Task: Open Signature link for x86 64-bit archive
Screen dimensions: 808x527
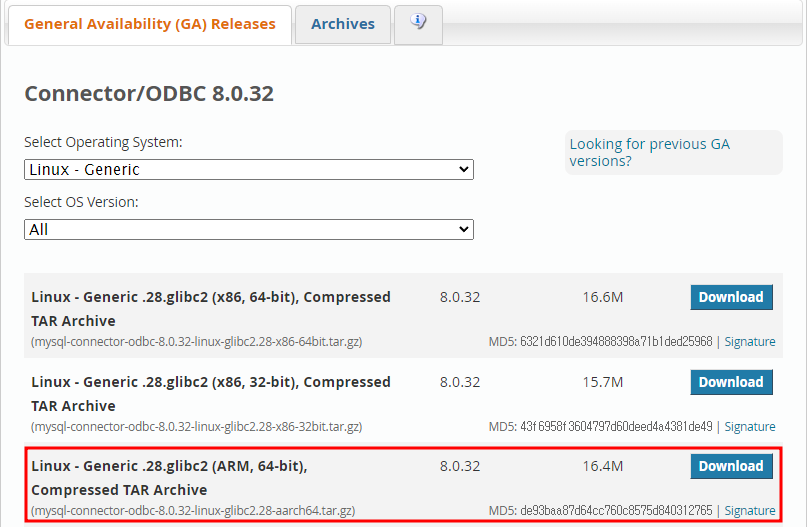Action: pos(750,342)
